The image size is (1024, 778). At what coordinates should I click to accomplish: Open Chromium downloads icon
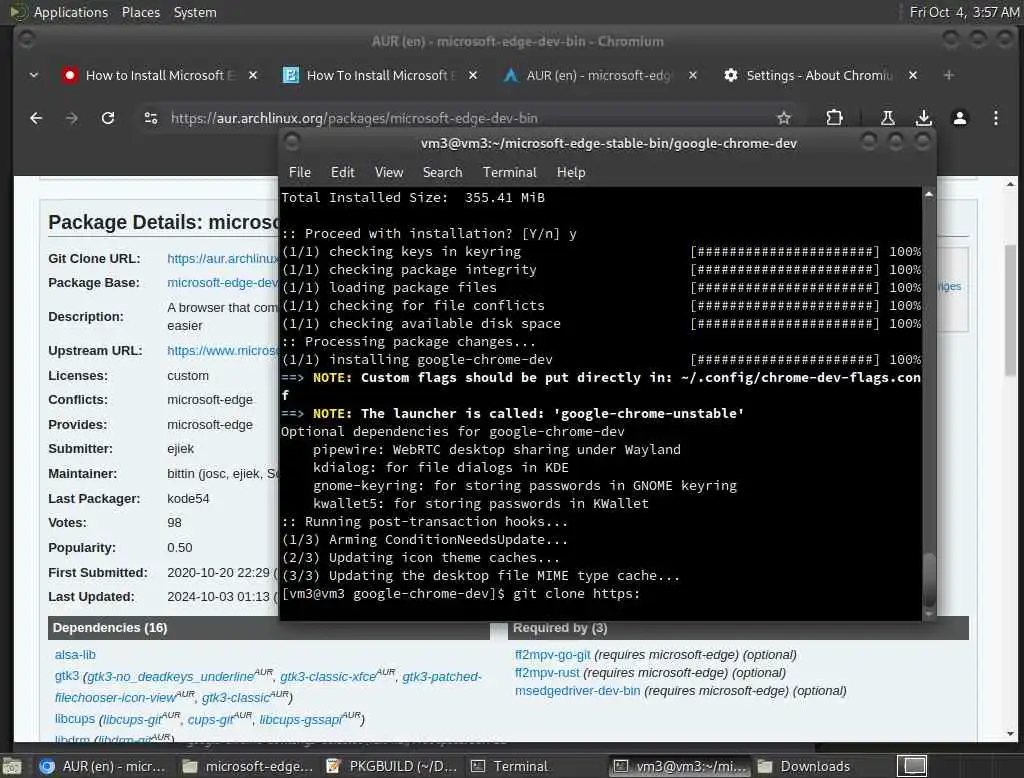pyautogui.click(x=923, y=118)
